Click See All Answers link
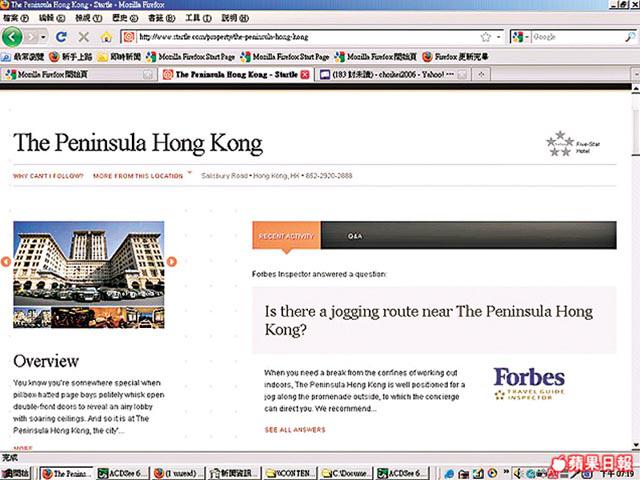Image resolution: width=640 pixels, height=480 pixels. 295,429
